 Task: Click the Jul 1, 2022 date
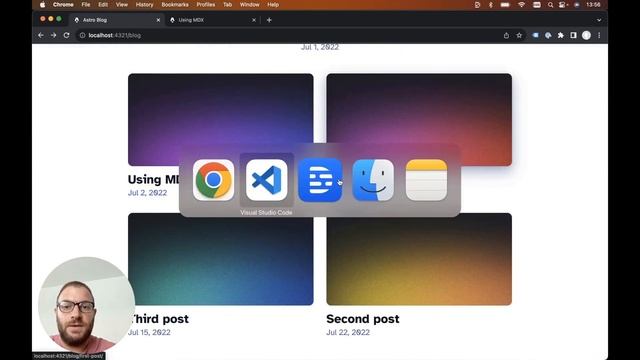(x=320, y=47)
